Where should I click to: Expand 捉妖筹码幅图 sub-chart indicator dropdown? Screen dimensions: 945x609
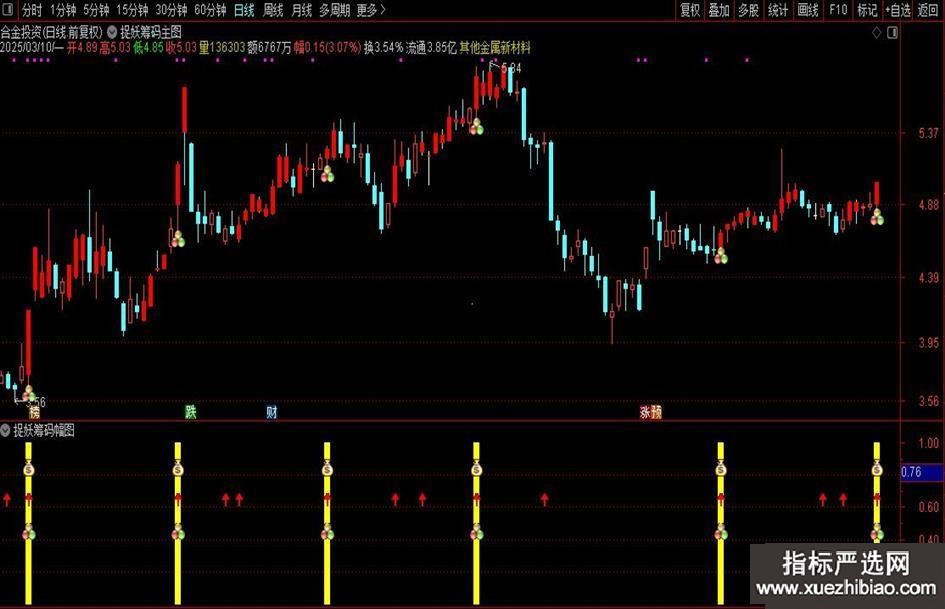[x=5, y=430]
